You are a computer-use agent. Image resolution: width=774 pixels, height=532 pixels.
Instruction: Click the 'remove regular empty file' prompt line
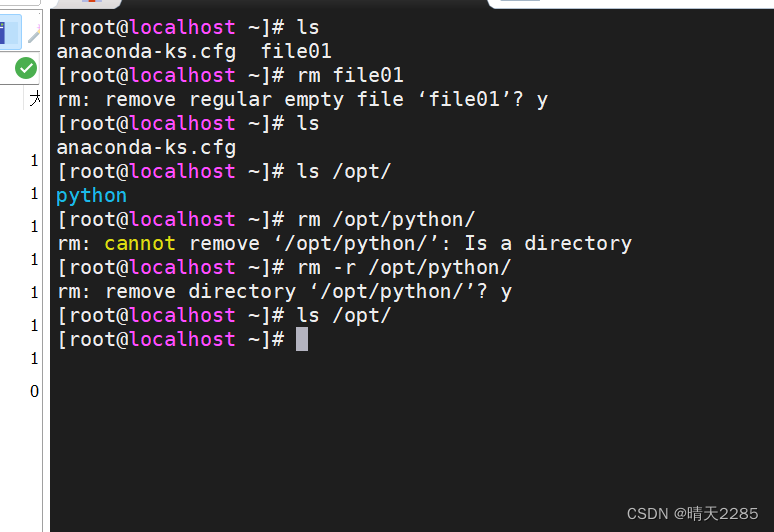(x=302, y=100)
